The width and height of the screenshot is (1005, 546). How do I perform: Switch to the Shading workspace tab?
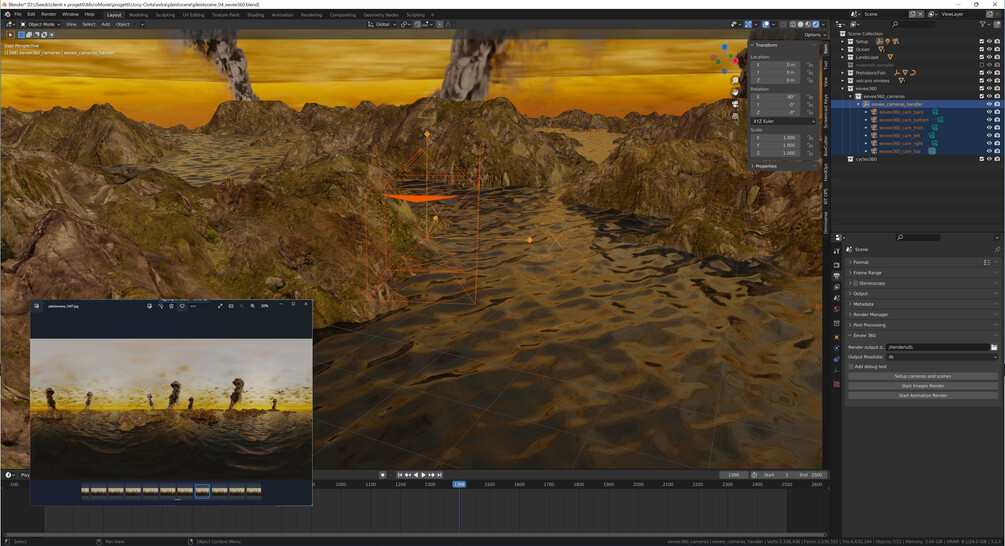pos(255,15)
